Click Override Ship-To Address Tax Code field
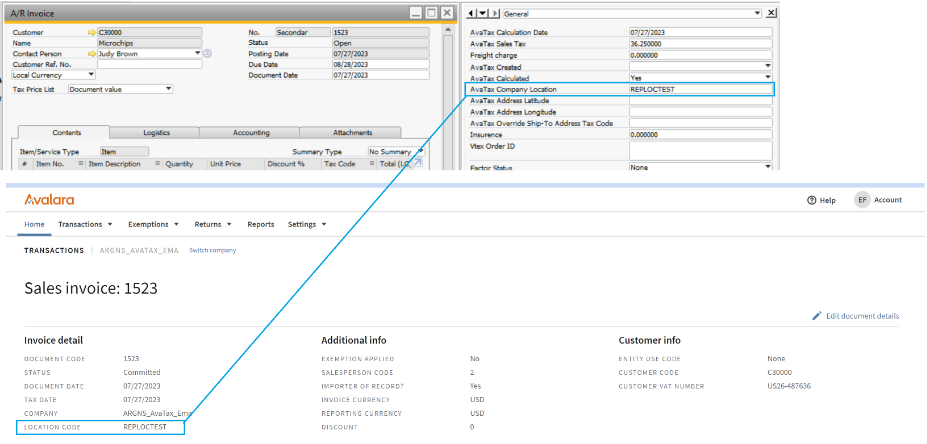Screen dimensions: 927x444 tap(701, 123)
